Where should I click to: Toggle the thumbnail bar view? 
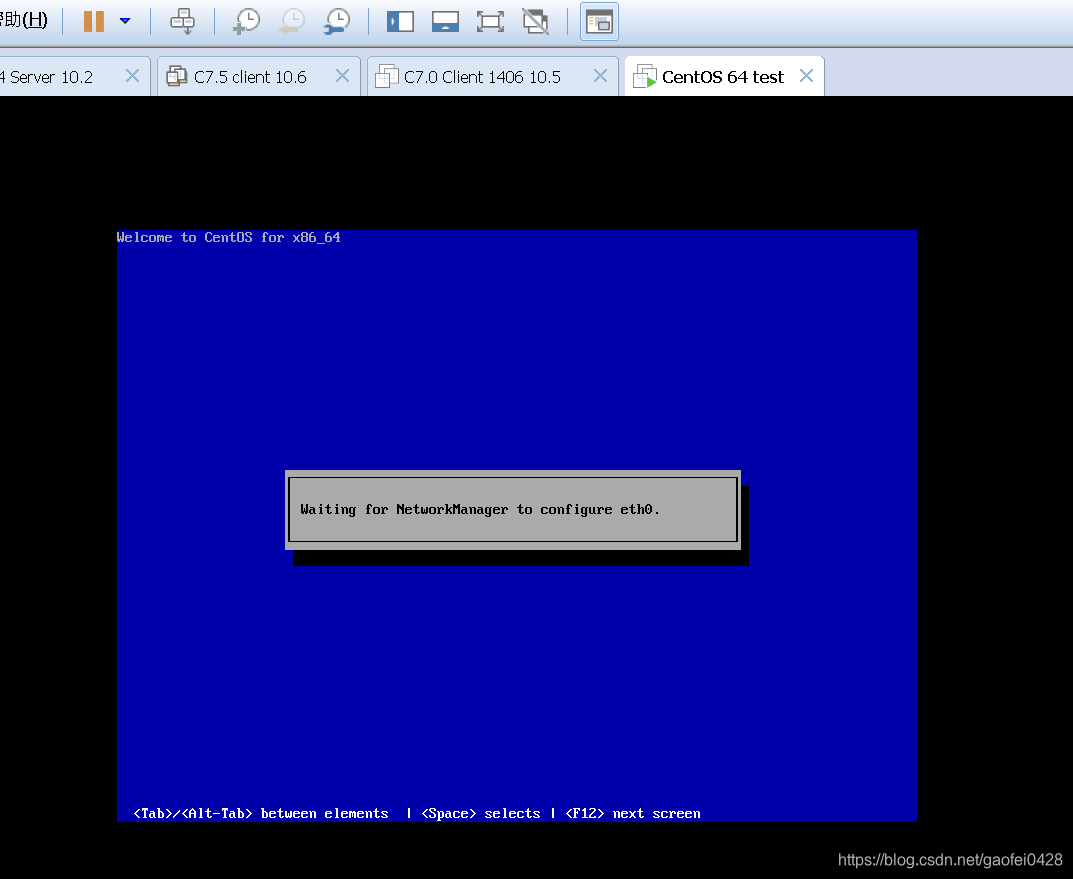tap(445, 21)
